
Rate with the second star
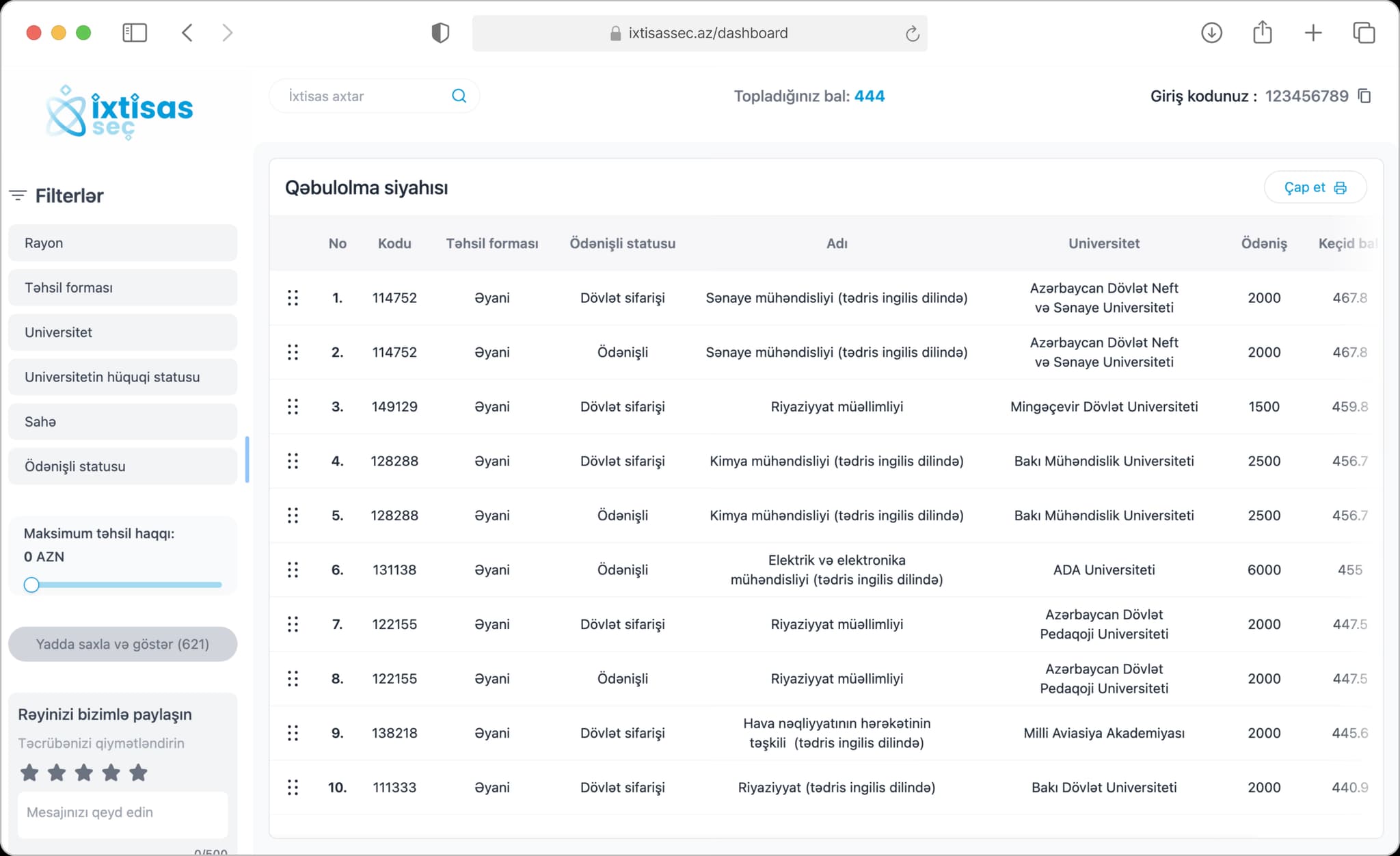pos(57,773)
